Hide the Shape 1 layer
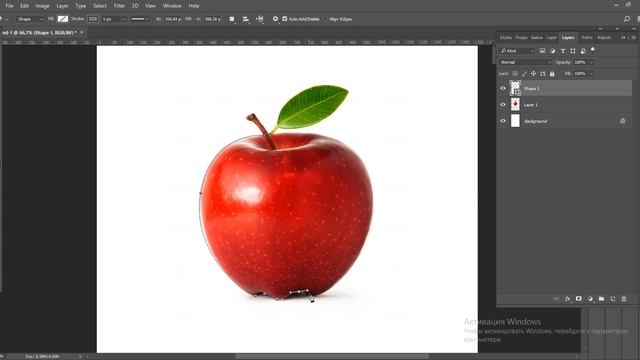Screen dimensions: 640x360 [503, 89]
